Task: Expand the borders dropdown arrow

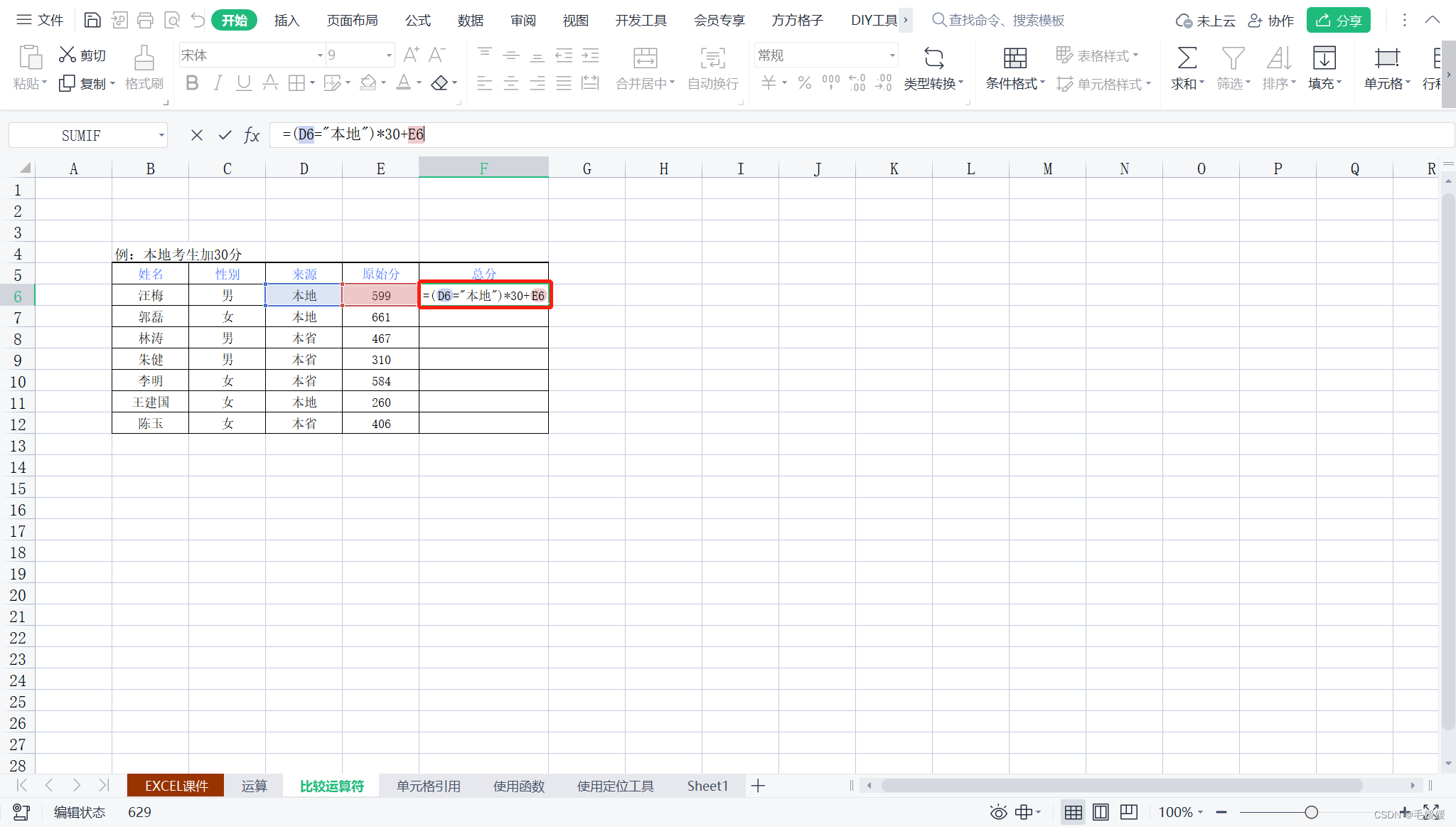Action: tap(312, 83)
